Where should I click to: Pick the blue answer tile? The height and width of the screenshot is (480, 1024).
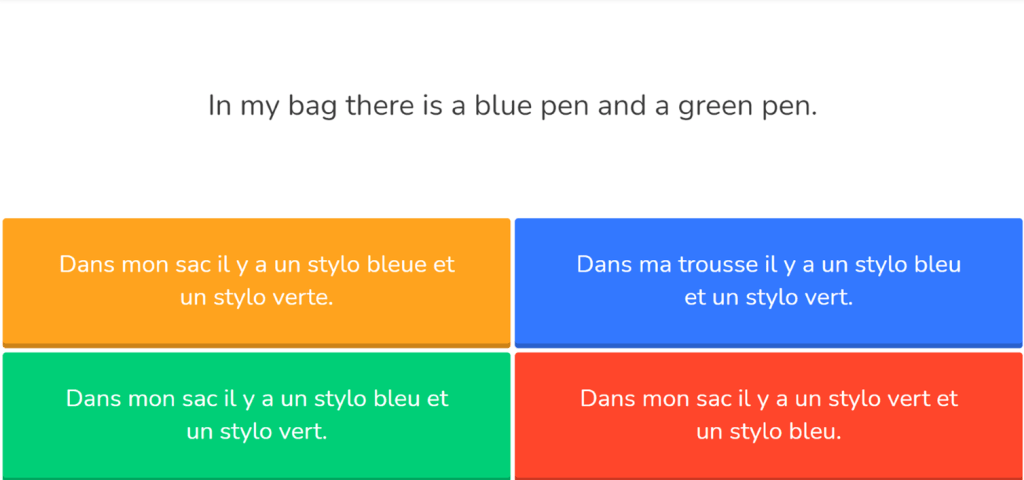[x=768, y=281]
